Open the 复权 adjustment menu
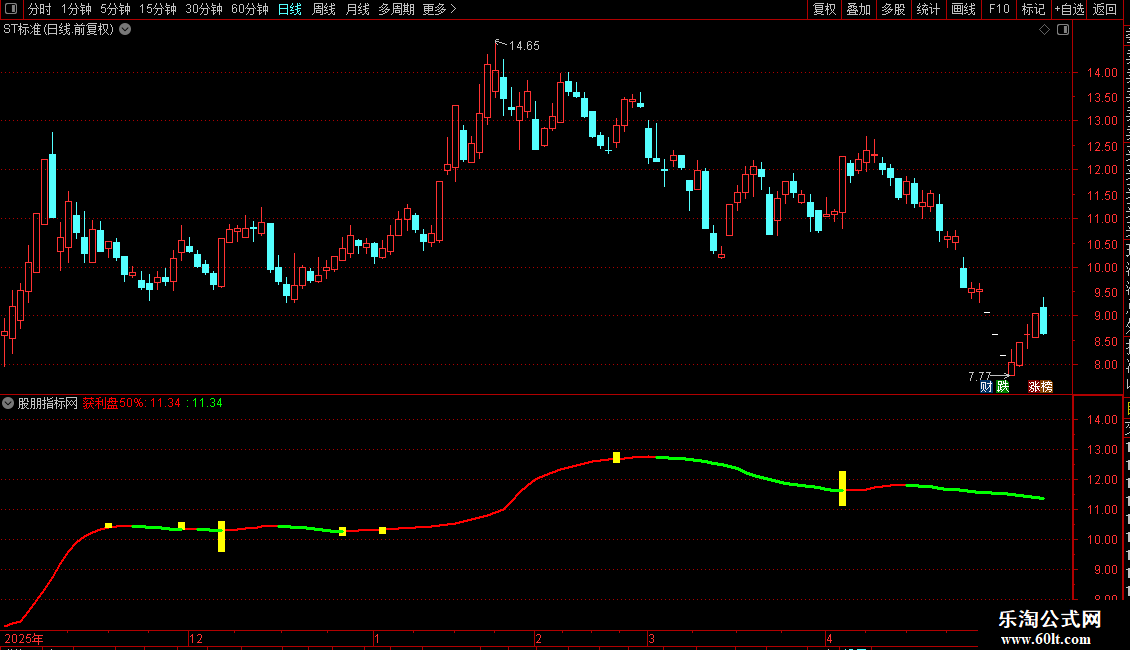Screen dimensions: 1130x650 coord(824,9)
